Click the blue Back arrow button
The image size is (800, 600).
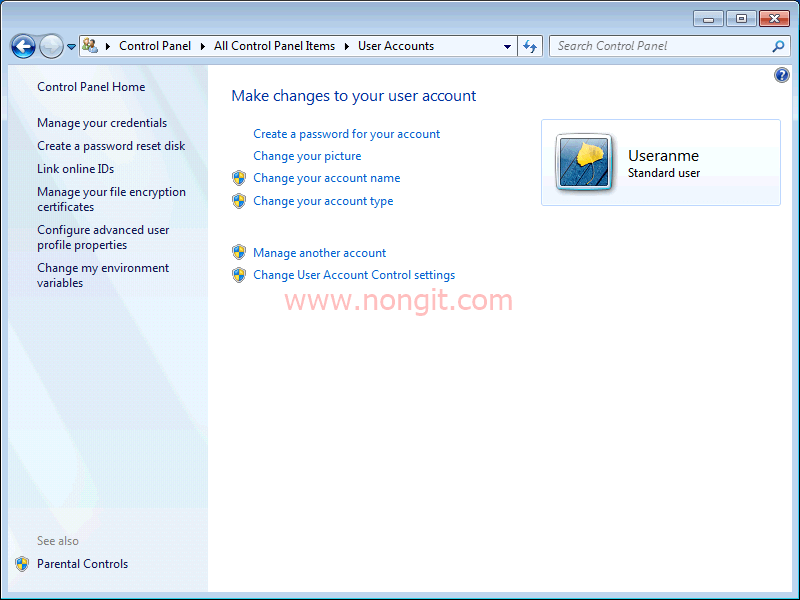(x=23, y=46)
